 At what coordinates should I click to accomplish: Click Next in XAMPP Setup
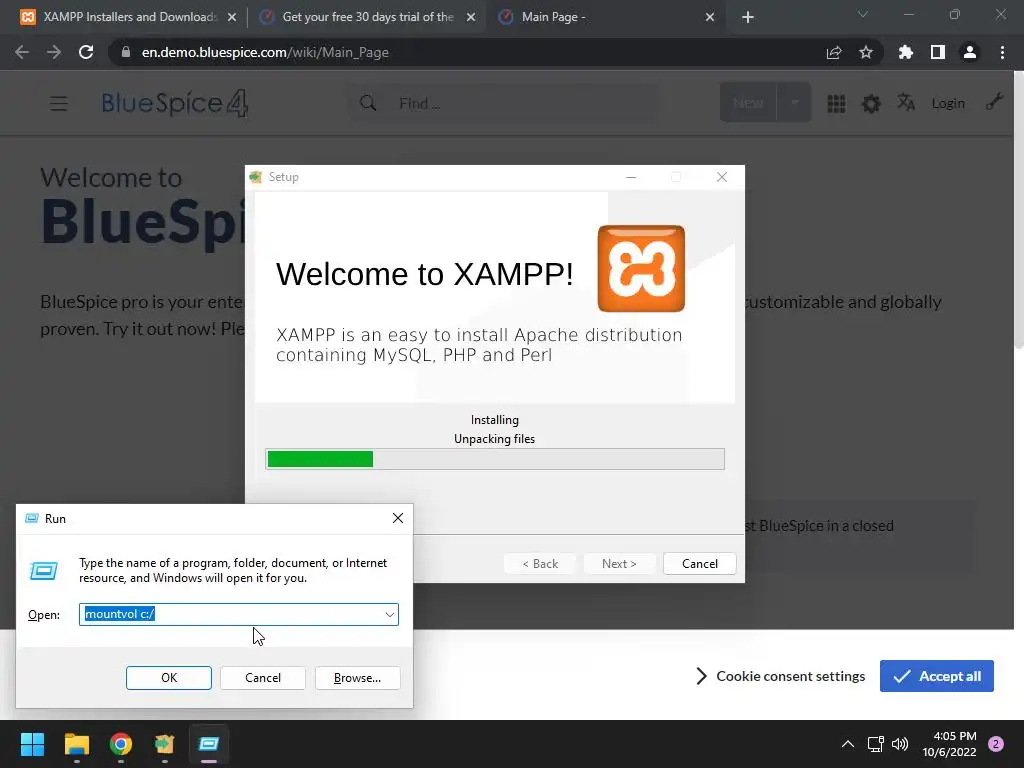click(619, 564)
